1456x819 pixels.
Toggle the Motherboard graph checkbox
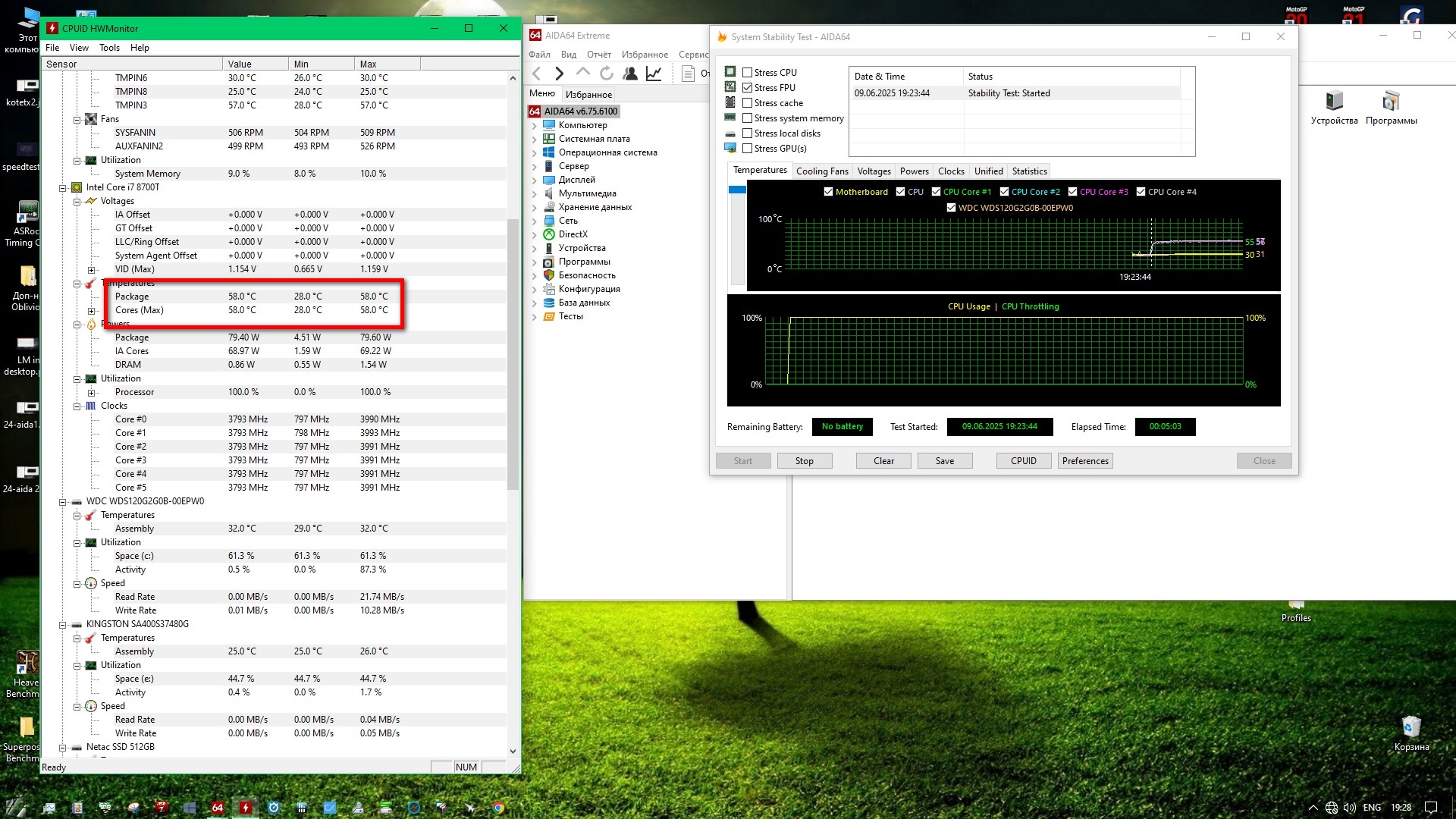828,192
